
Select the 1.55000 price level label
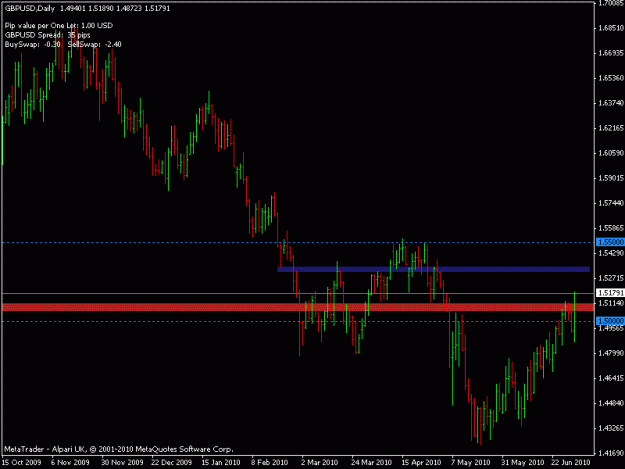[610, 242]
